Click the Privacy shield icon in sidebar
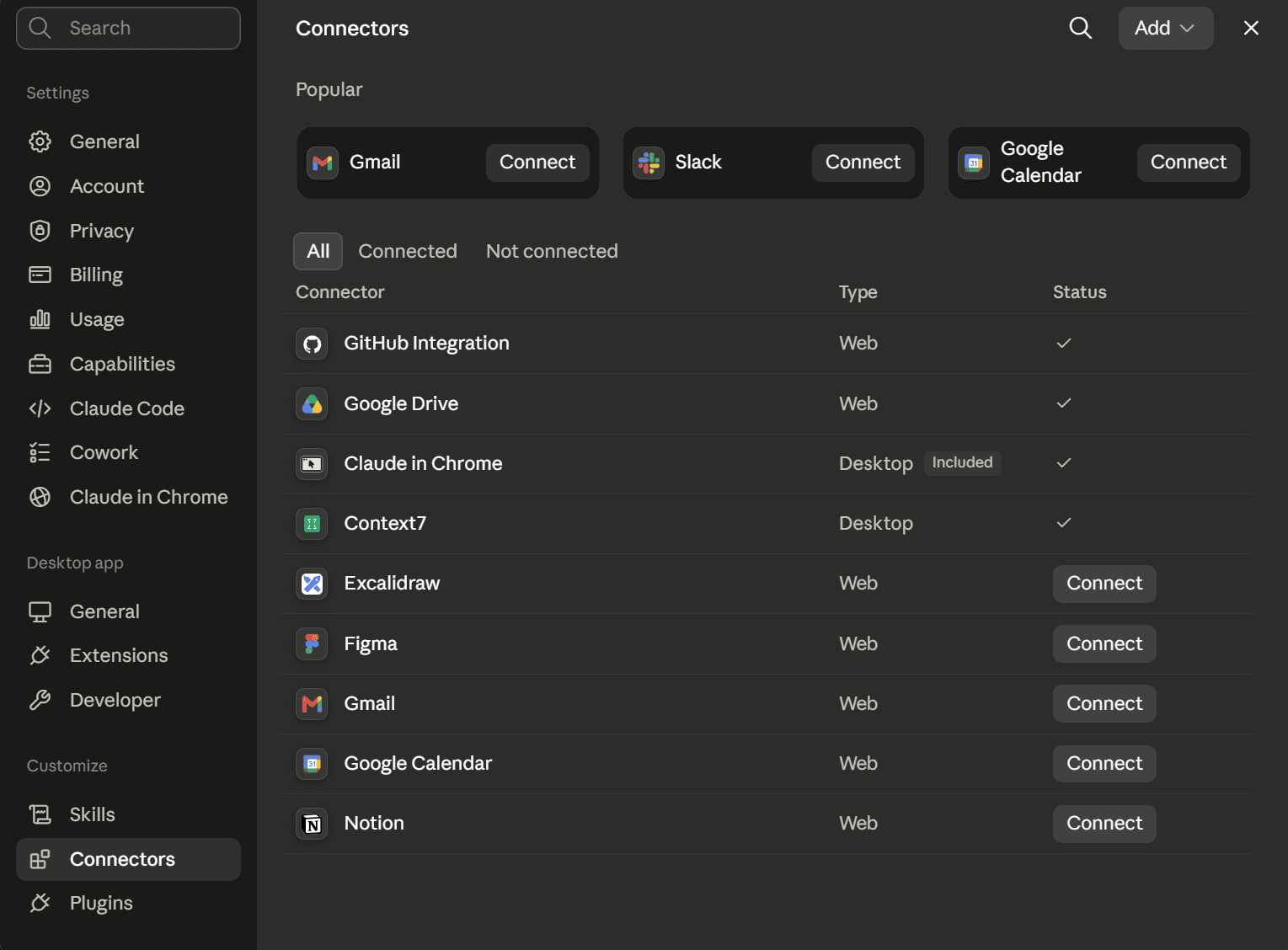The image size is (1288, 950). tap(40, 231)
